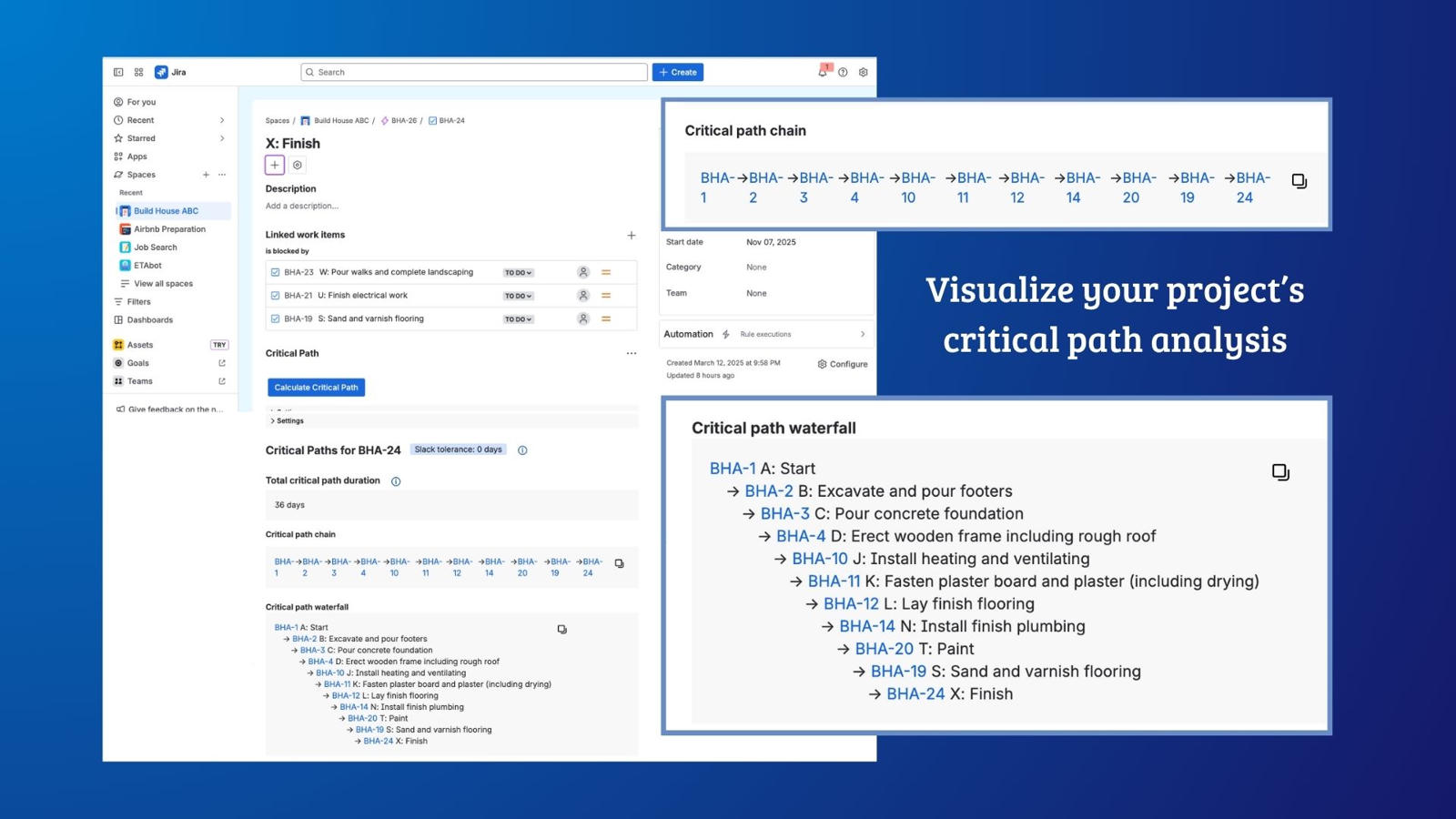Check the BHA-23 work item checkbox
Image resolution: width=1456 pixels, height=819 pixels.
275,271
